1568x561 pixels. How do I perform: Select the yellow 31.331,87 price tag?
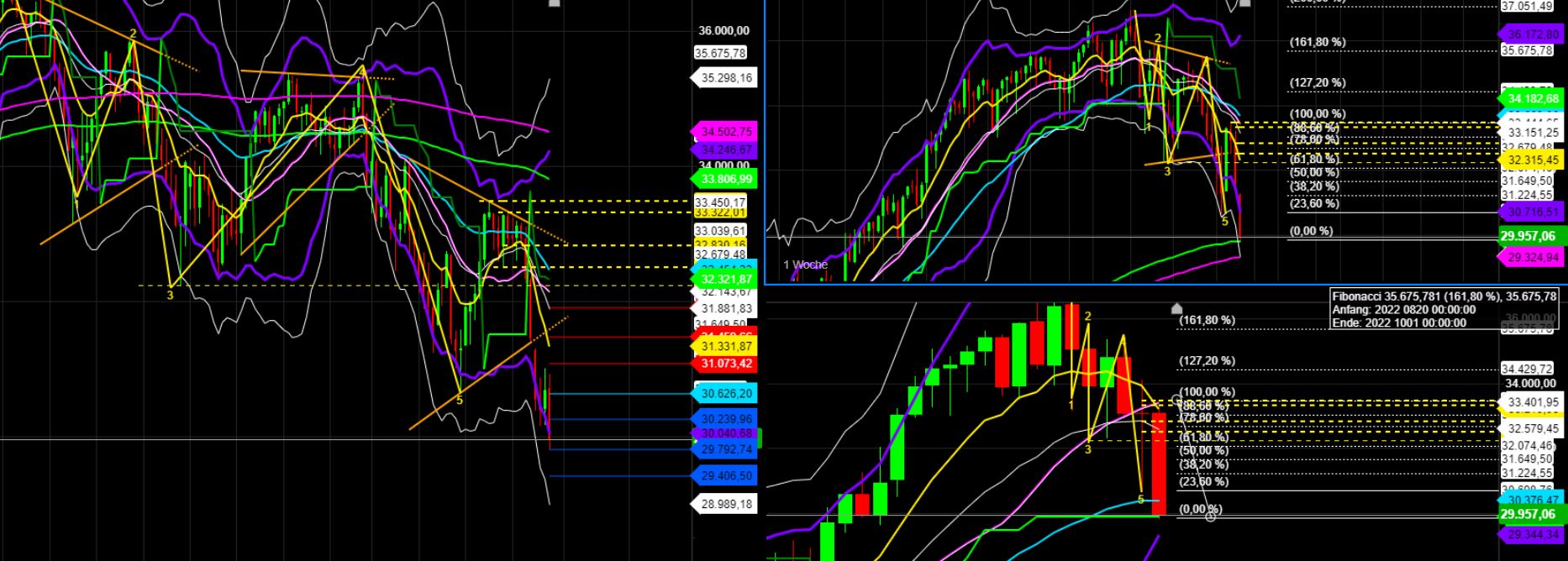(x=723, y=347)
